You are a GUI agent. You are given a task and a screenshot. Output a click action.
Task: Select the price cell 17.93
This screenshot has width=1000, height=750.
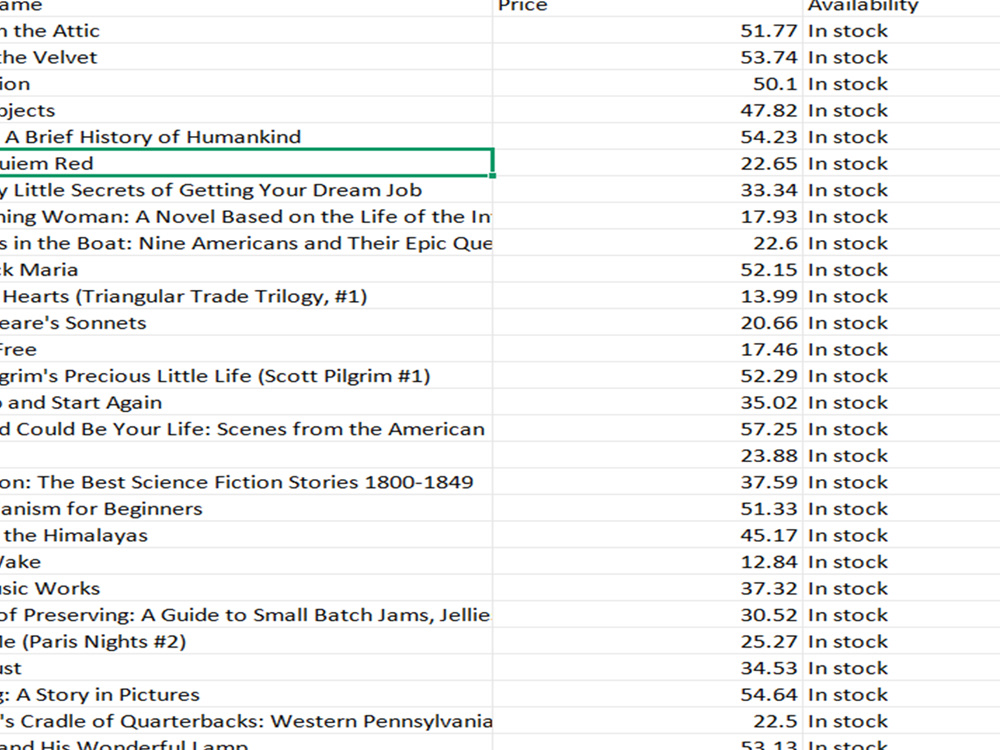click(647, 216)
